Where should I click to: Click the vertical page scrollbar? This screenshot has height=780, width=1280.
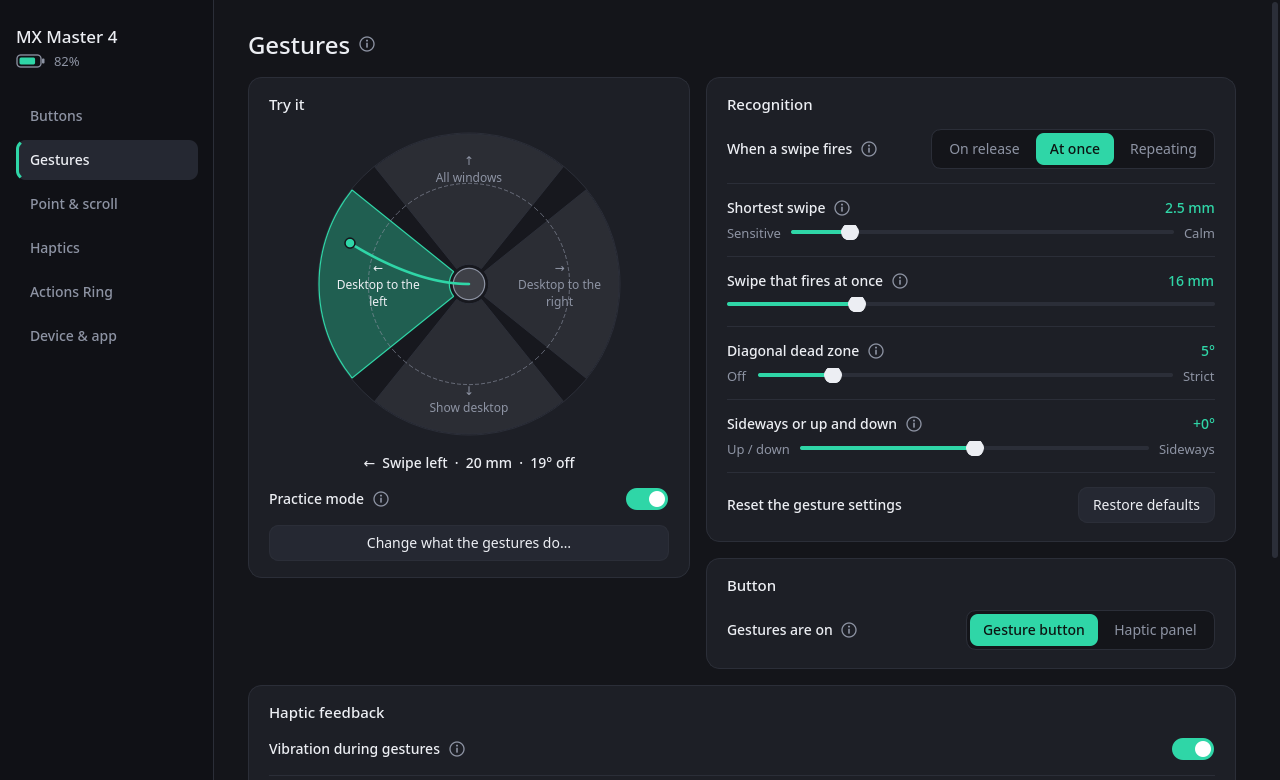coord(1274,280)
